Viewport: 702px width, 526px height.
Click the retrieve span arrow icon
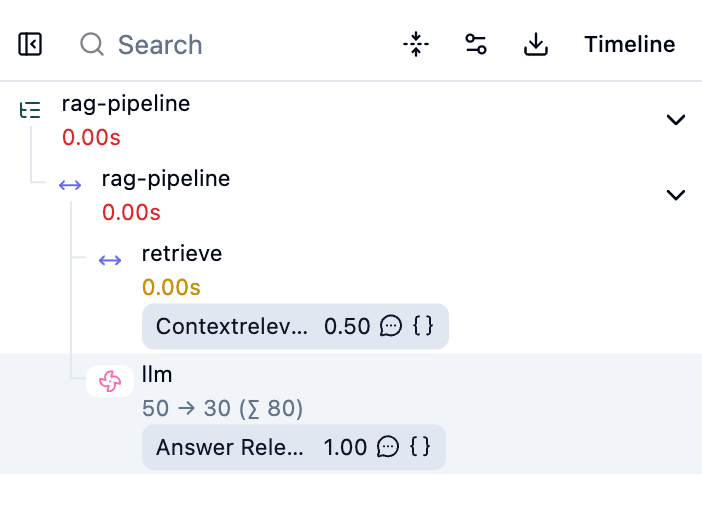pyautogui.click(x=110, y=261)
